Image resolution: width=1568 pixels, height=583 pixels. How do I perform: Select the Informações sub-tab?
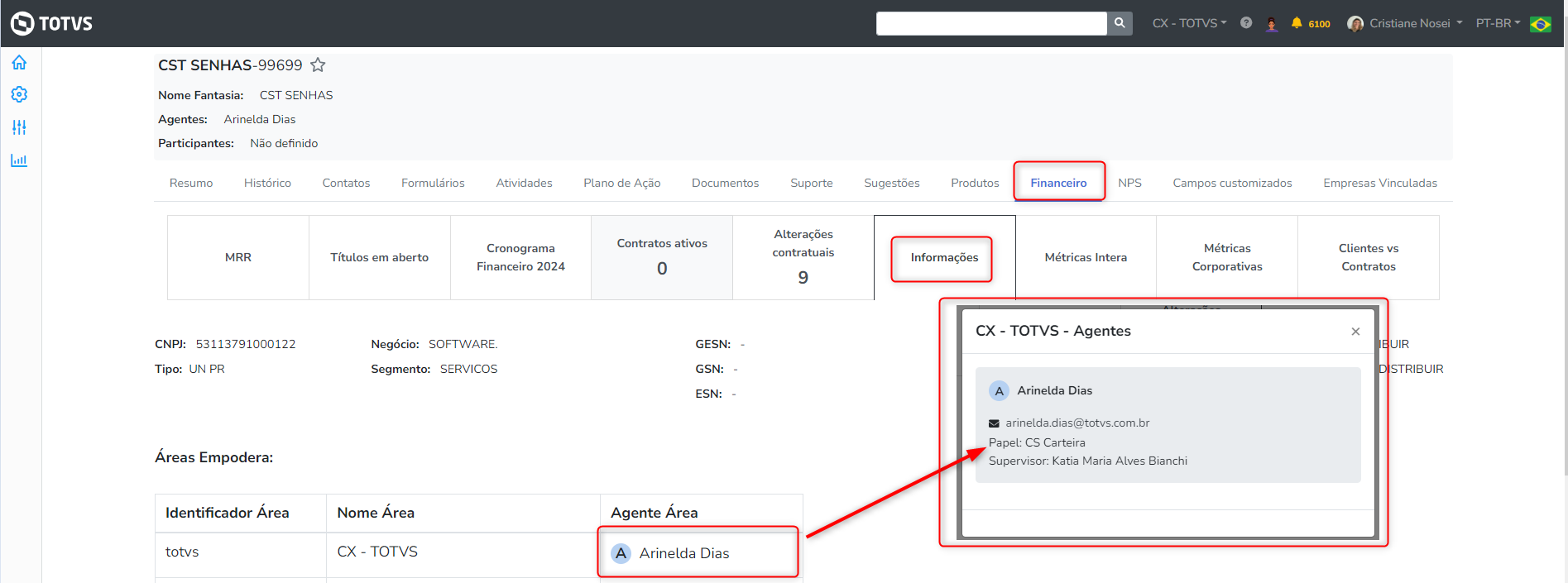(944, 257)
